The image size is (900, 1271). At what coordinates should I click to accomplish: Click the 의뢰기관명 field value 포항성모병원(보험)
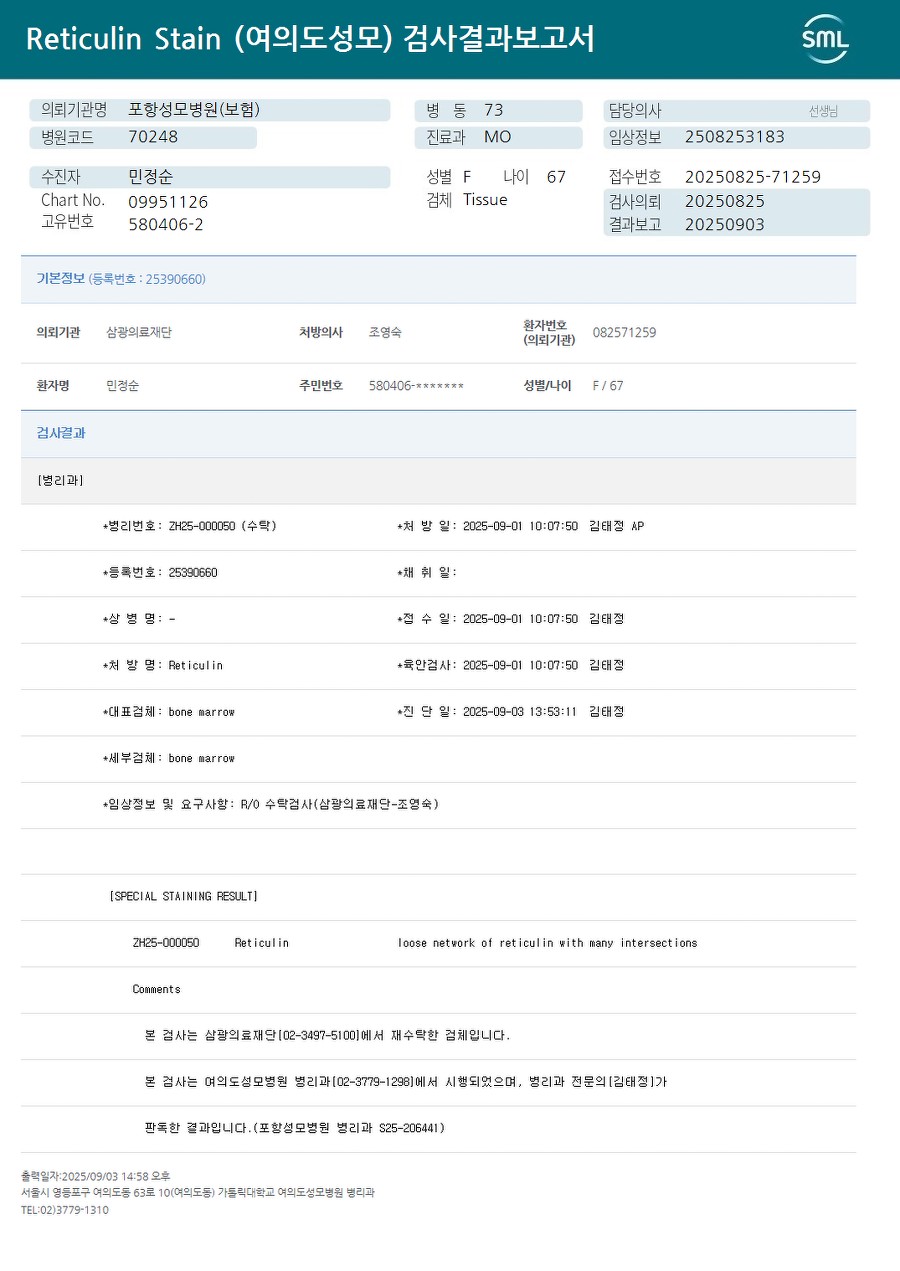194,110
